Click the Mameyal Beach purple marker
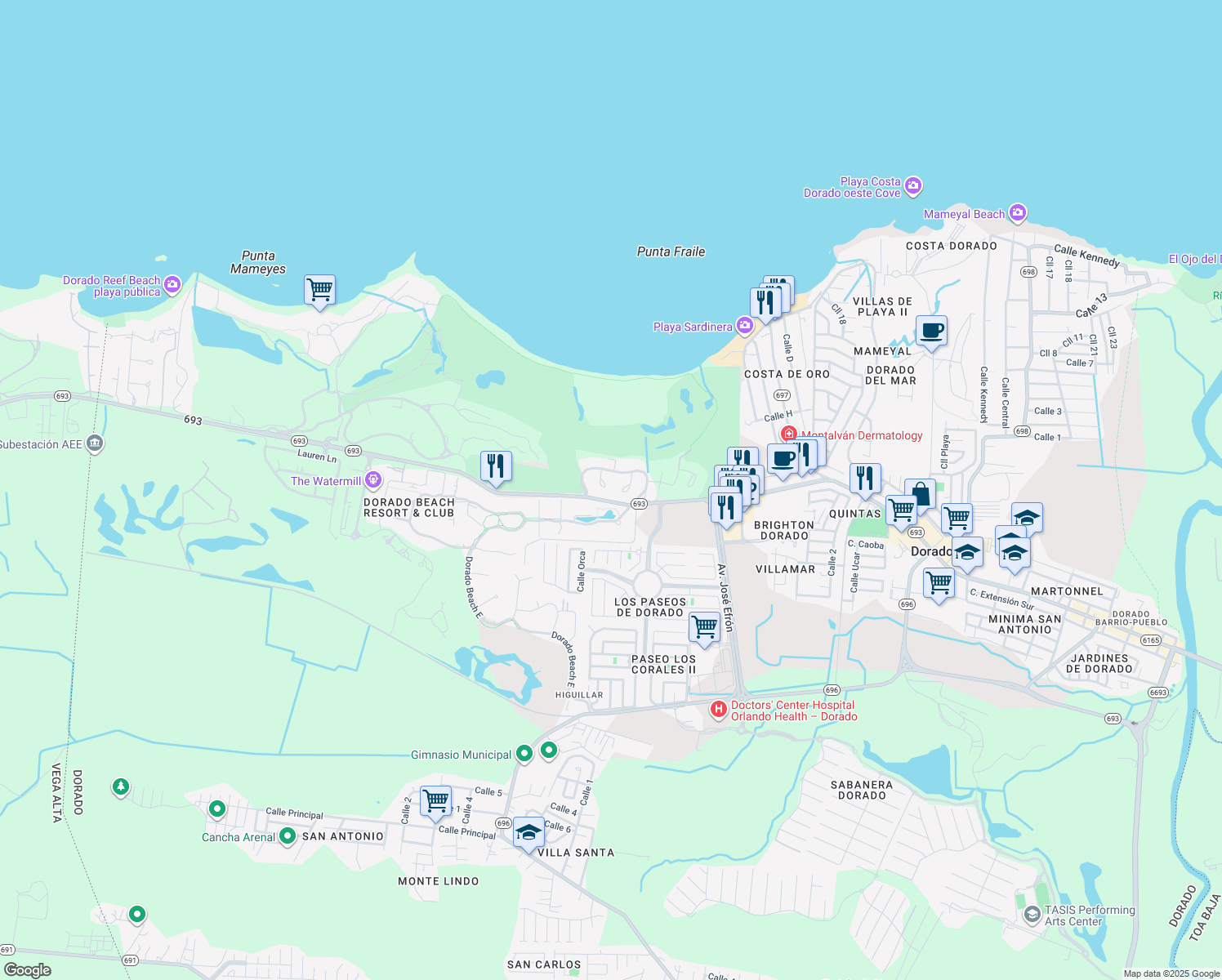This screenshot has width=1222, height=980. coord(1017,213)
